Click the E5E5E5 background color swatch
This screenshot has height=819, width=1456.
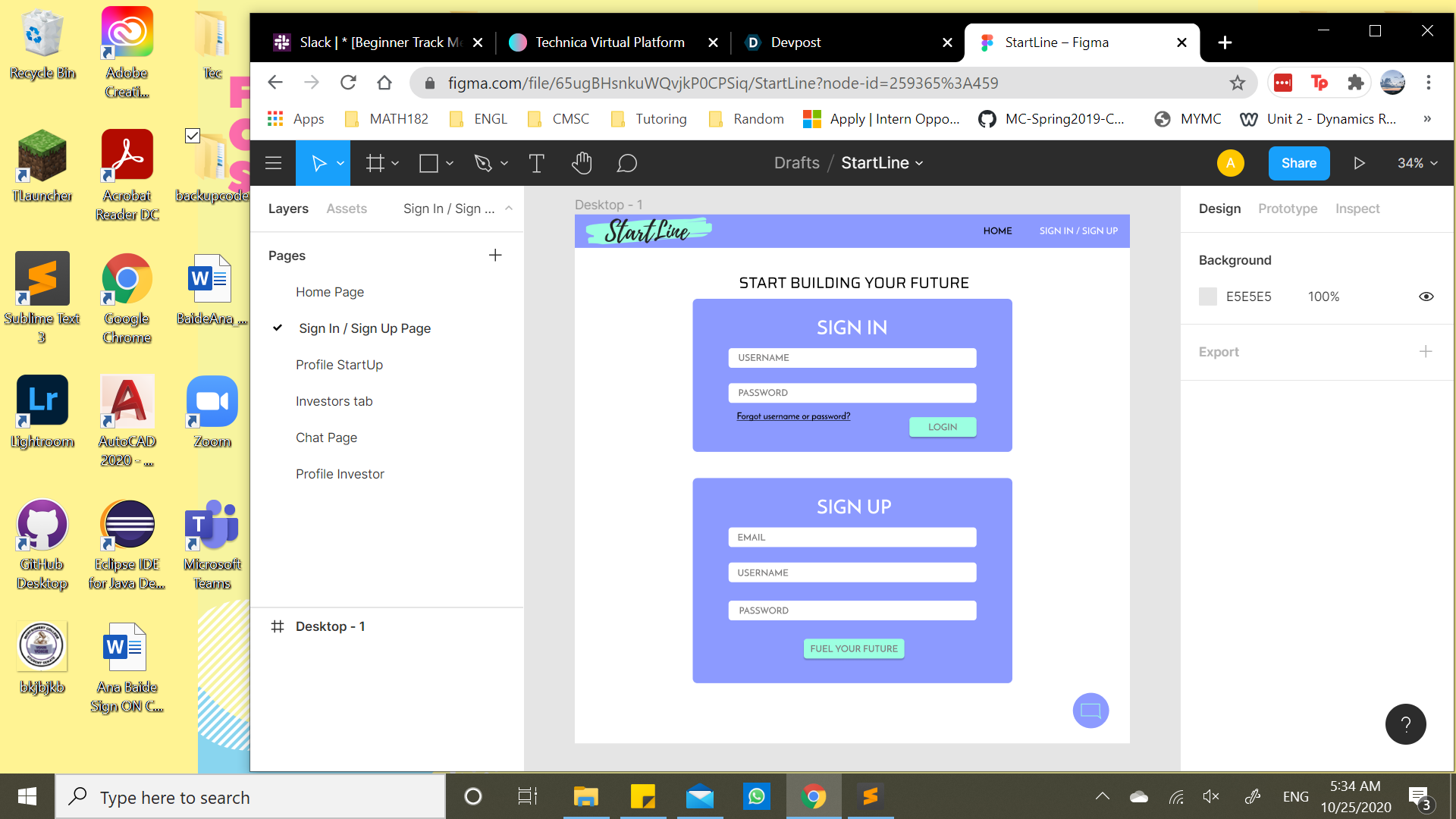[x=1208, y=297]
